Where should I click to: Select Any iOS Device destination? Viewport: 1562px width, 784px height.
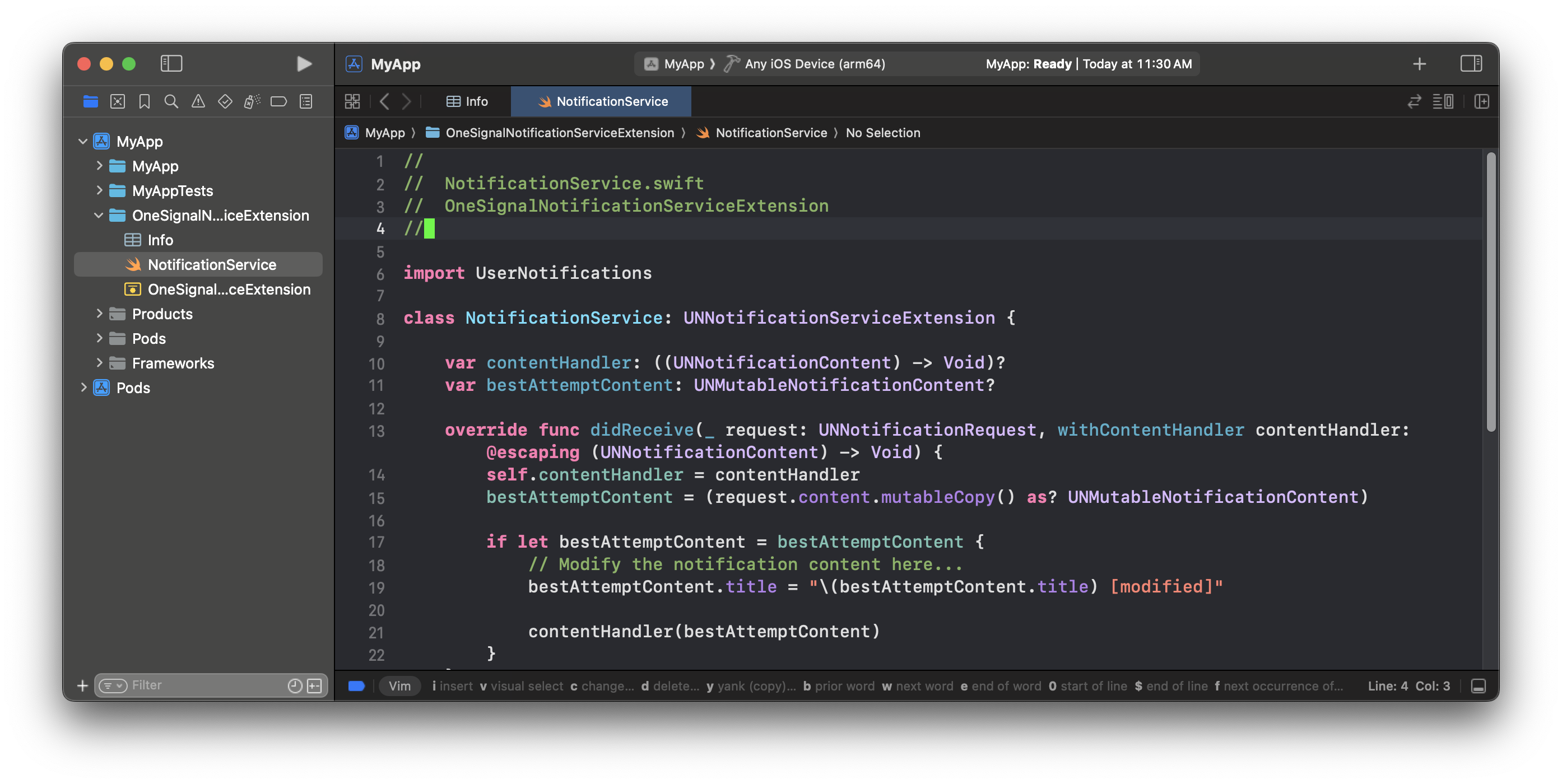pyautogui.click(x=815, y=64)
